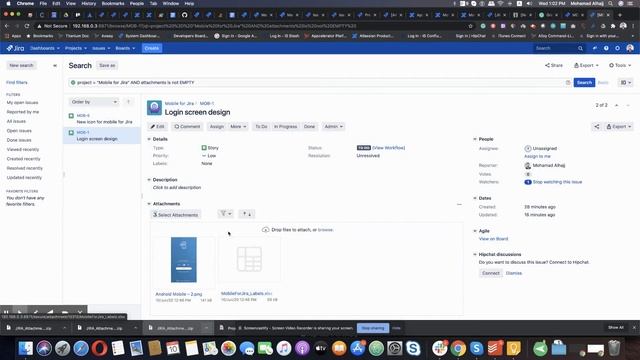Screen dimensions: 640x360
Task: Collapse the left filters sidebar
Action: (x=55, y=65)
